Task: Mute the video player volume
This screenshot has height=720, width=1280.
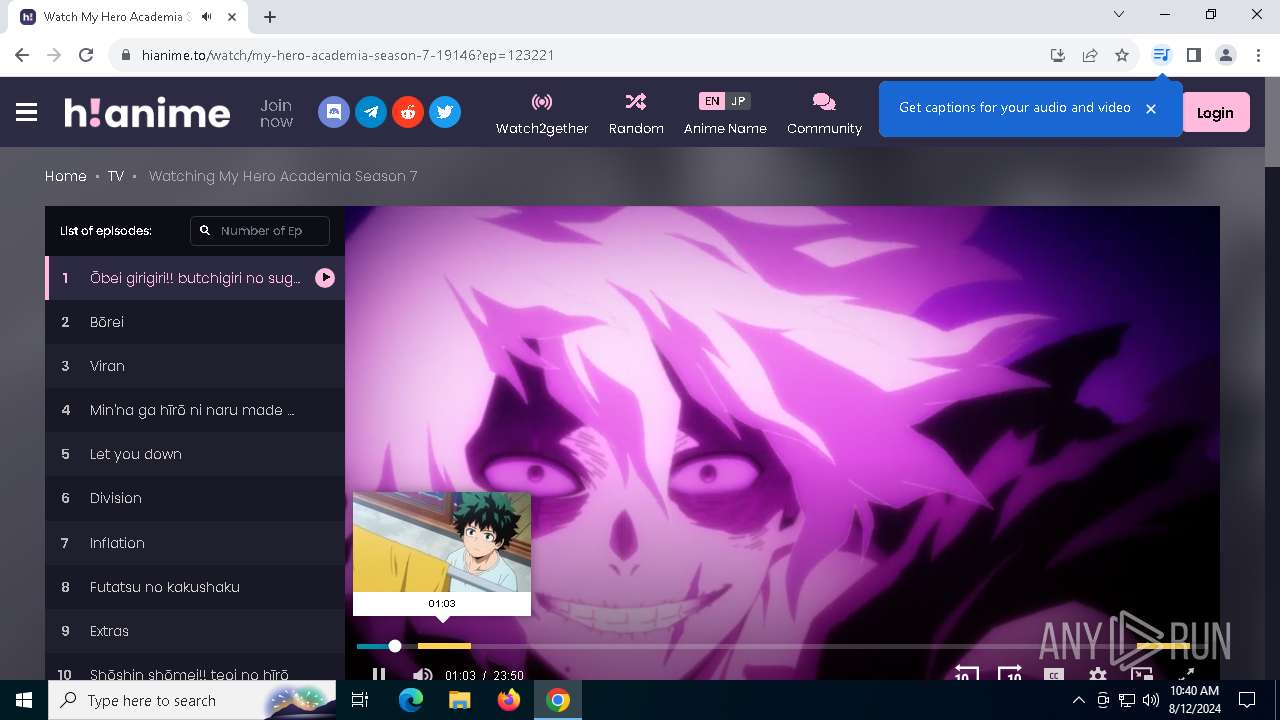Action: 422,675
